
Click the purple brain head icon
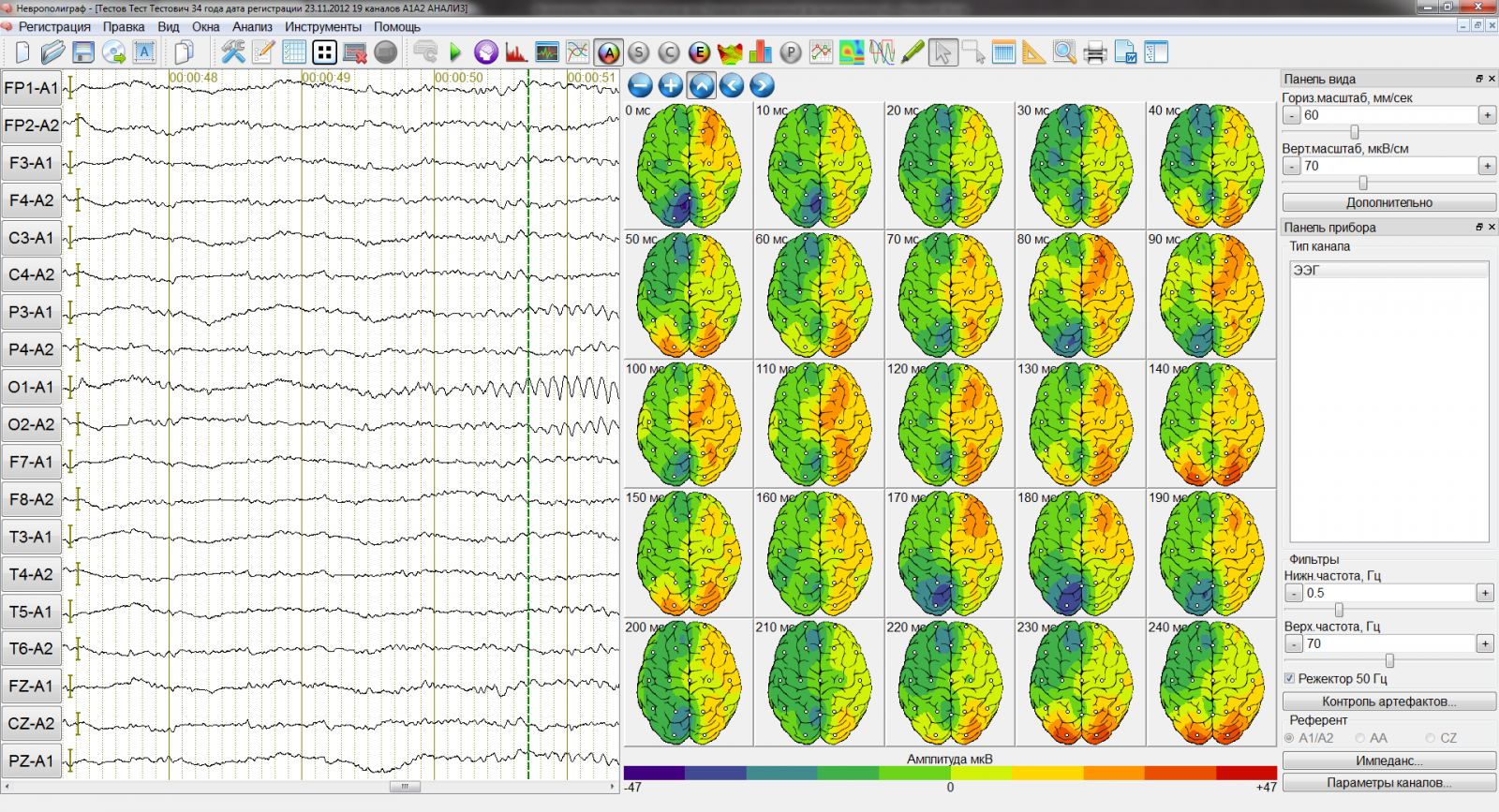coord(485,52)
